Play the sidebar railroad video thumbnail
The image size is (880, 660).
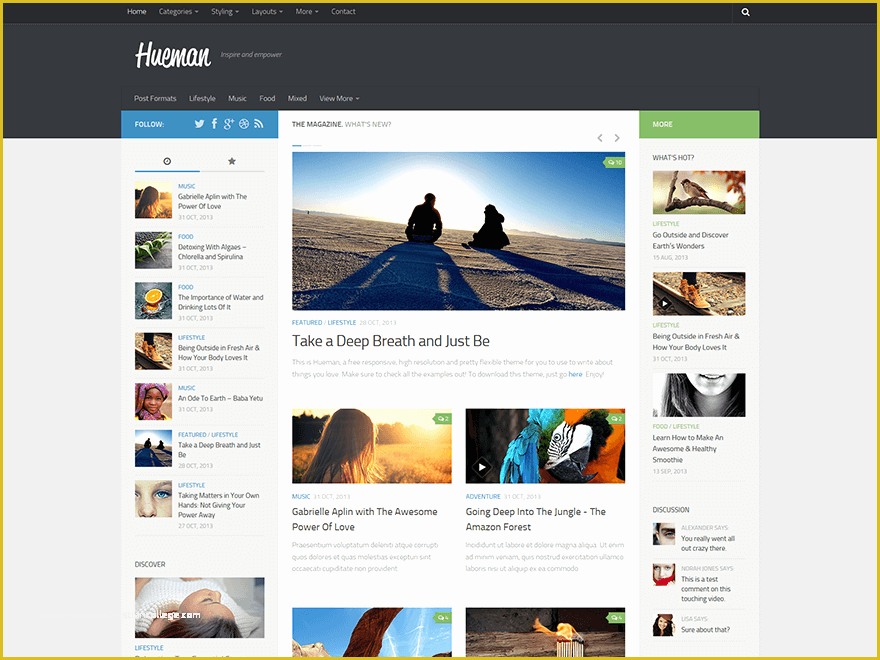click(x=664, y=303)
